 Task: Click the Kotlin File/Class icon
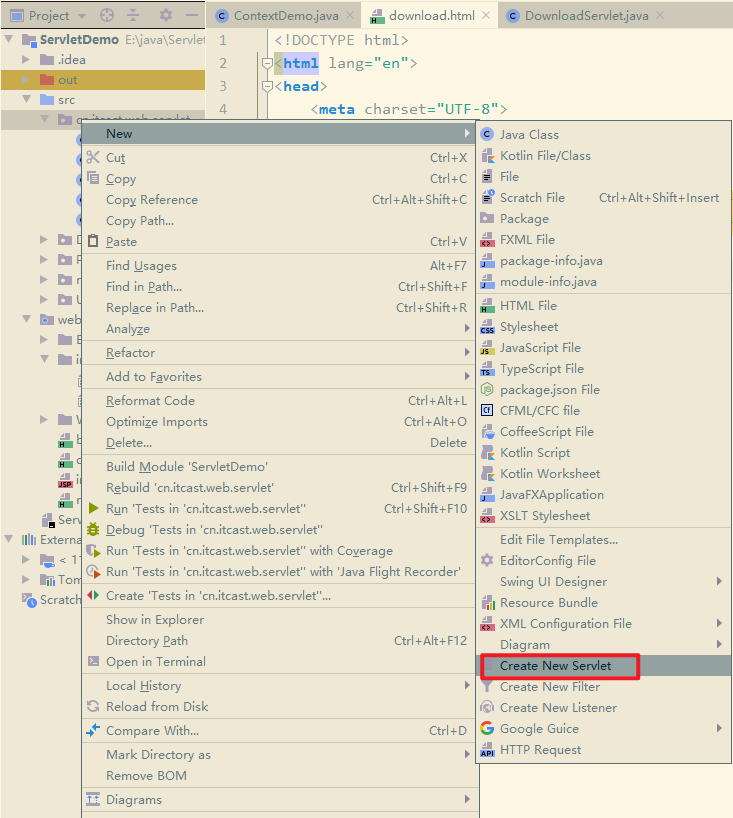(x=487, y=155)
